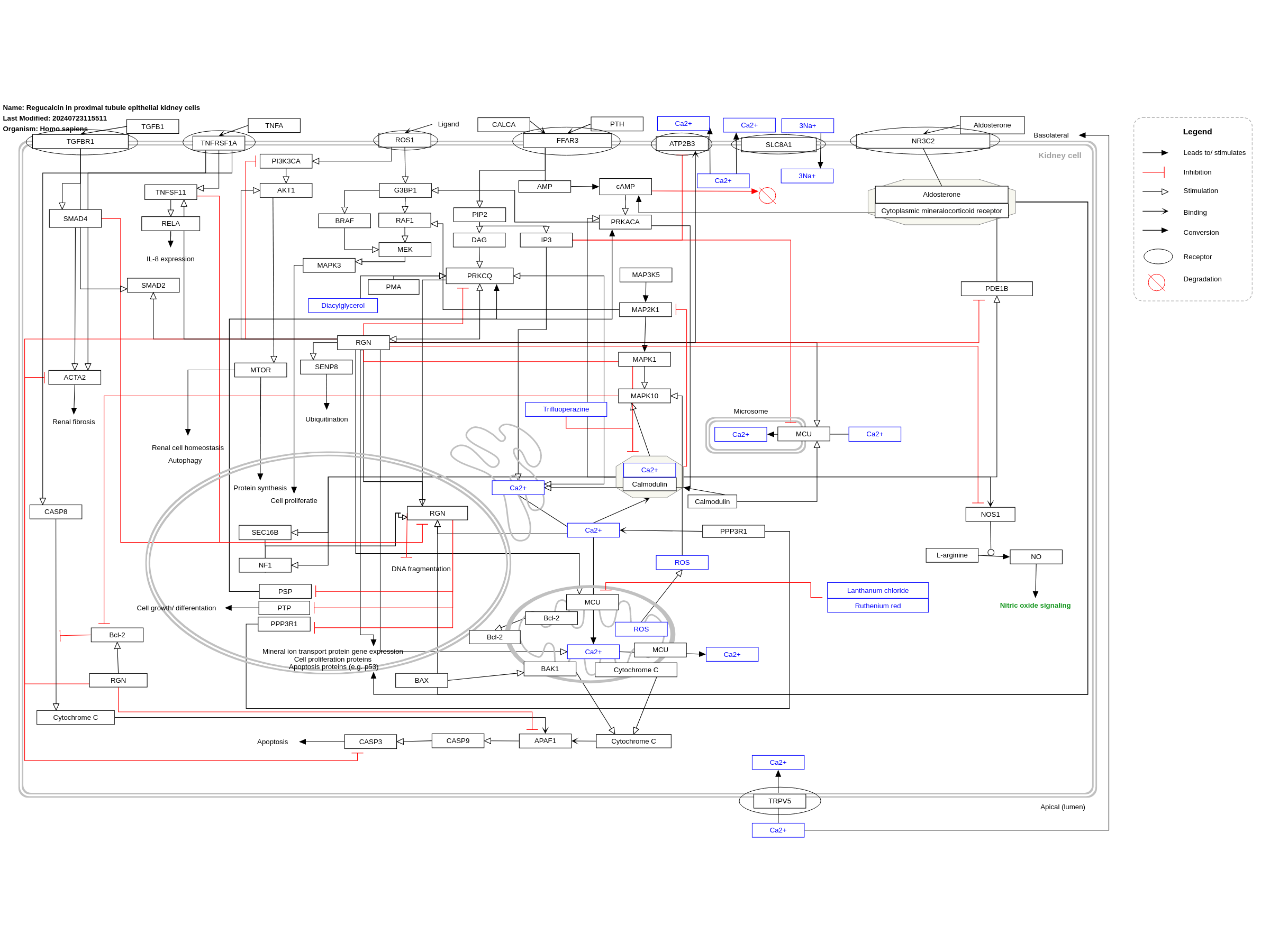Viewport: 1270px width, 952px height.
Task: Click the TNFA node
Action: pos(275,126)
